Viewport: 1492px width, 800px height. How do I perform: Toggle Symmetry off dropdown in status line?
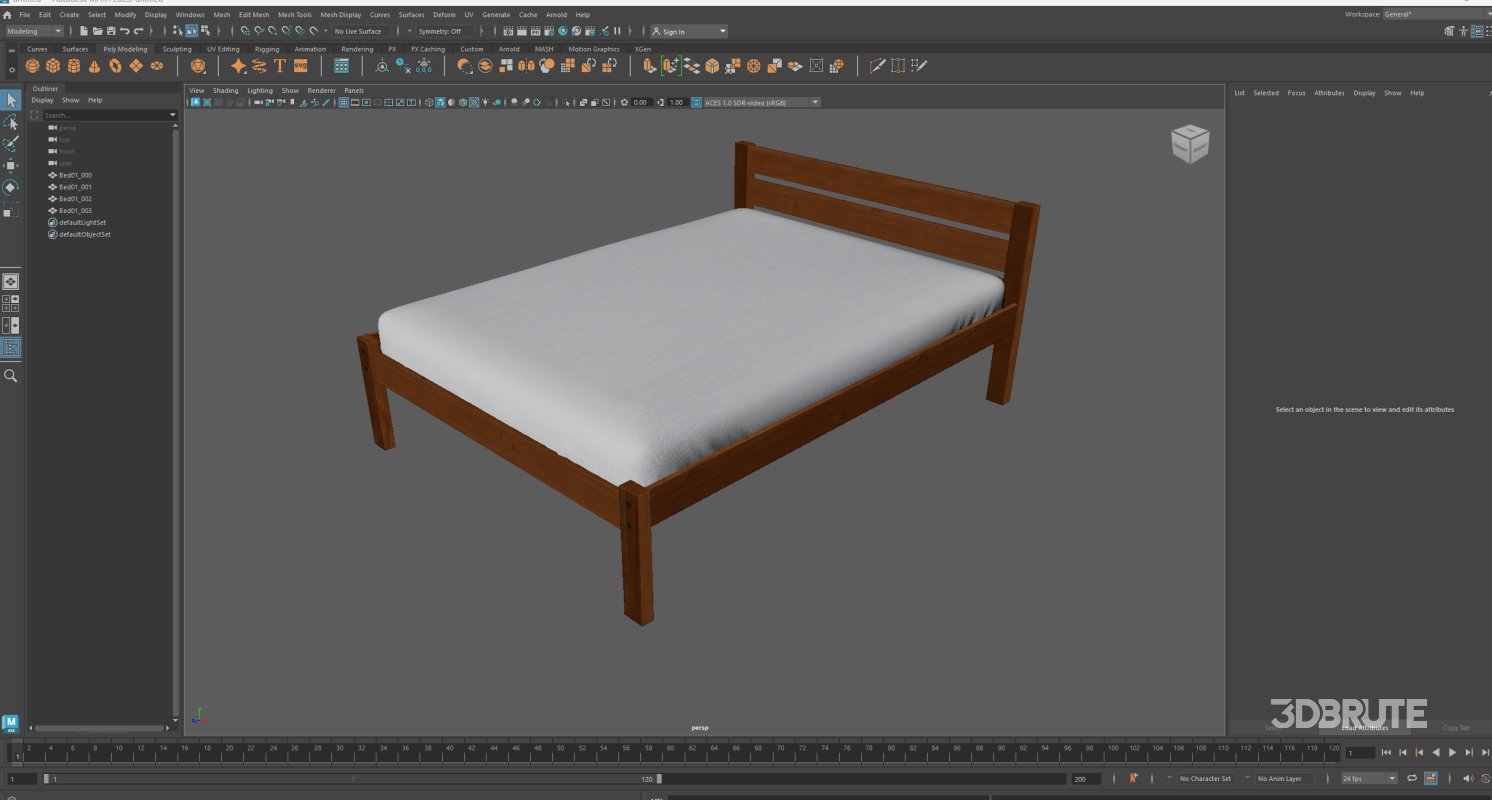point(440,31)
